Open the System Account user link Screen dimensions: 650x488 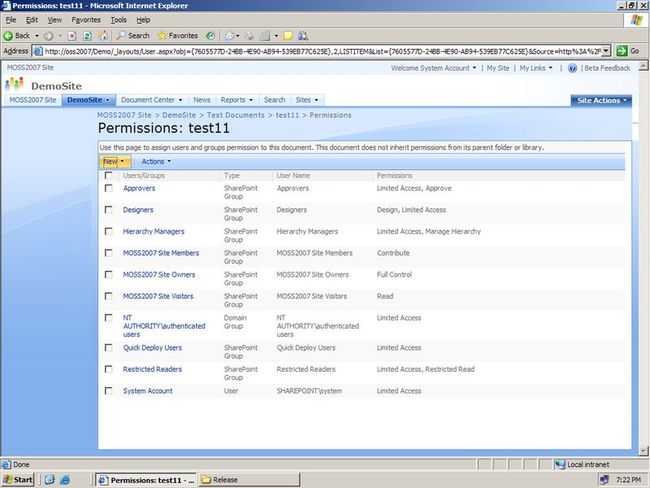[148, 391]
